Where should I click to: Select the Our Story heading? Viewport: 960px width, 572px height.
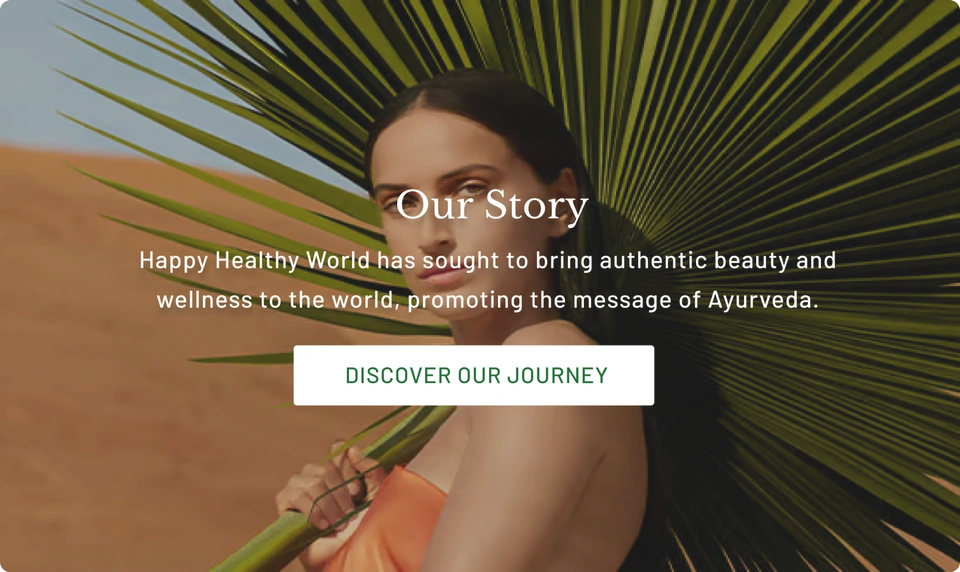click(x=492, y=205)
